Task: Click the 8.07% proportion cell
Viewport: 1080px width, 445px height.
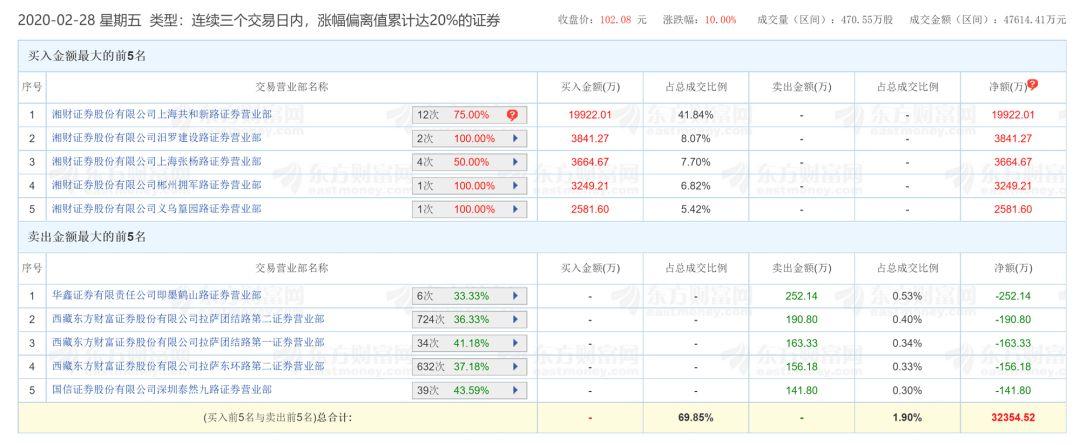Action: [696, 138]
